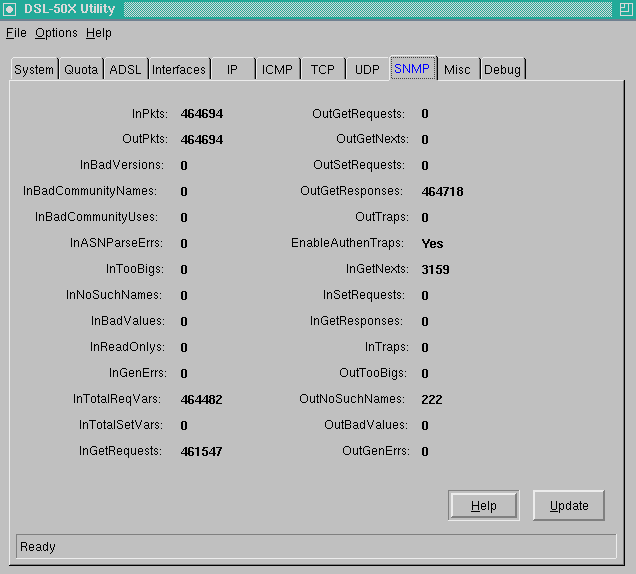The image size is (636, 574).
Task: Click the OutSetRequests label
Action: [x=359, y=165]
